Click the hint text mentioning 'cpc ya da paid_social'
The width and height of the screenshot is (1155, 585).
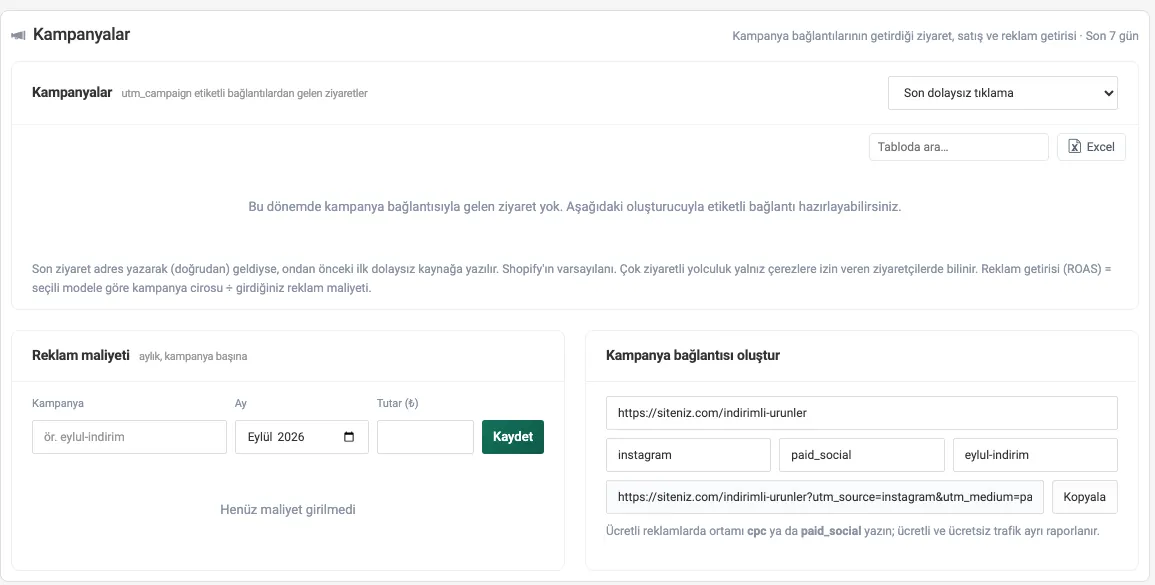[x=852, y=530]
